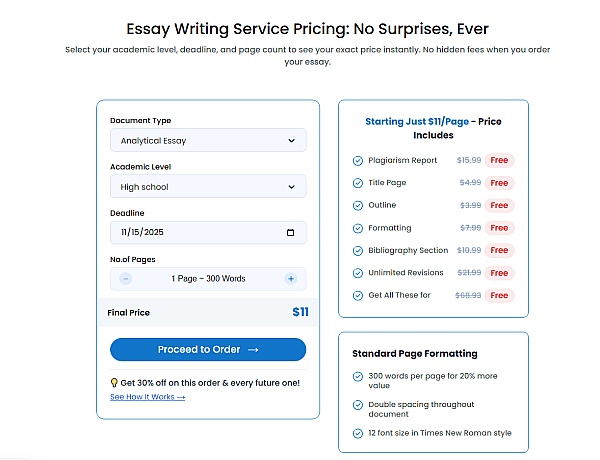
Task: Click the minus icon to decrease pages
Action: (x=126, y=279)
